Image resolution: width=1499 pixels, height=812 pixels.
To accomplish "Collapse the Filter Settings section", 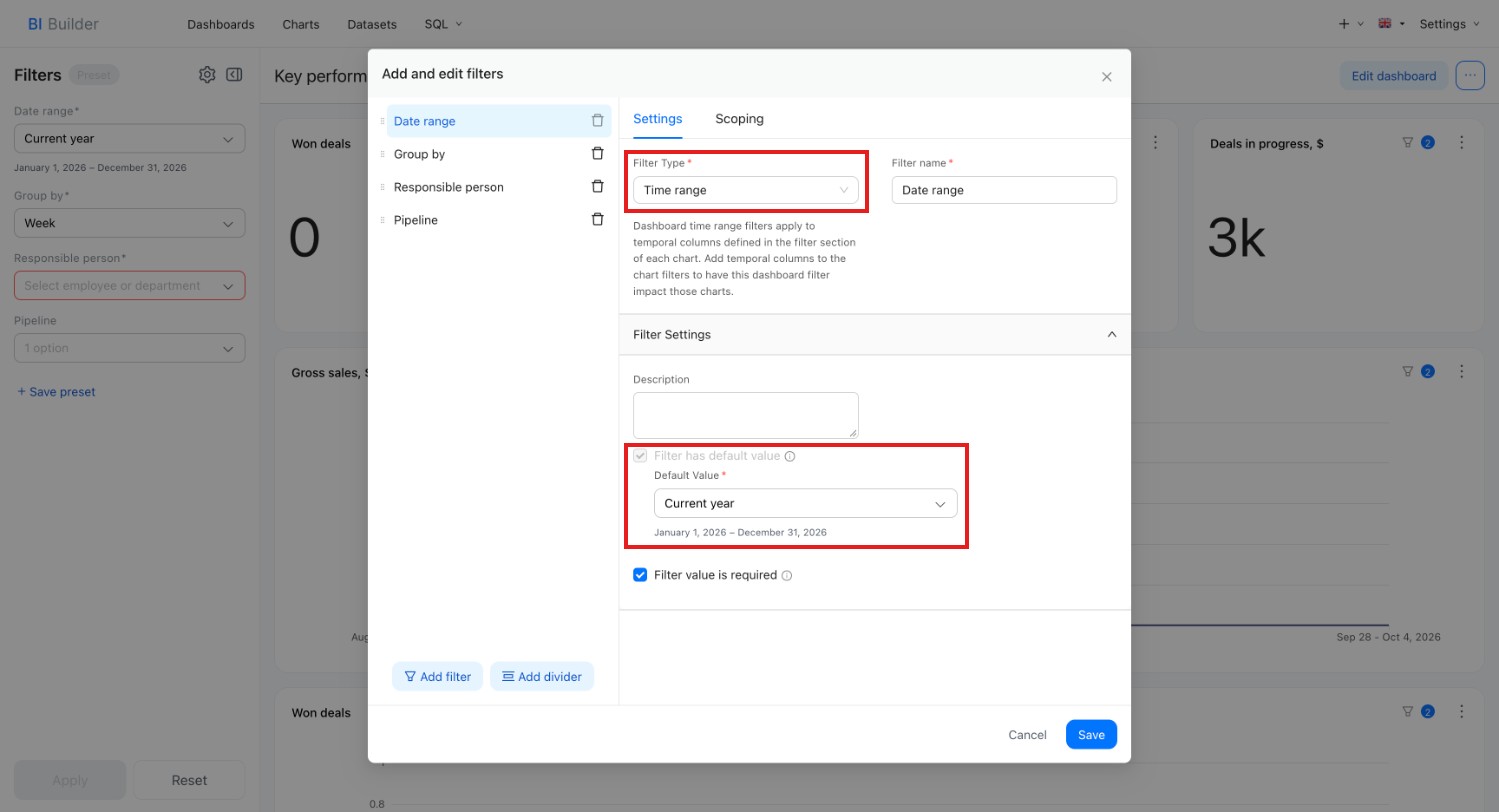I will coord(1112,335).
